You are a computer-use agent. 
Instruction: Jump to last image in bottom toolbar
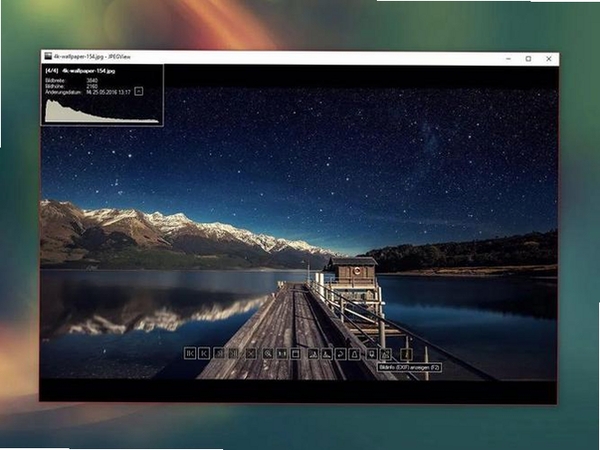tap(234, 354)
